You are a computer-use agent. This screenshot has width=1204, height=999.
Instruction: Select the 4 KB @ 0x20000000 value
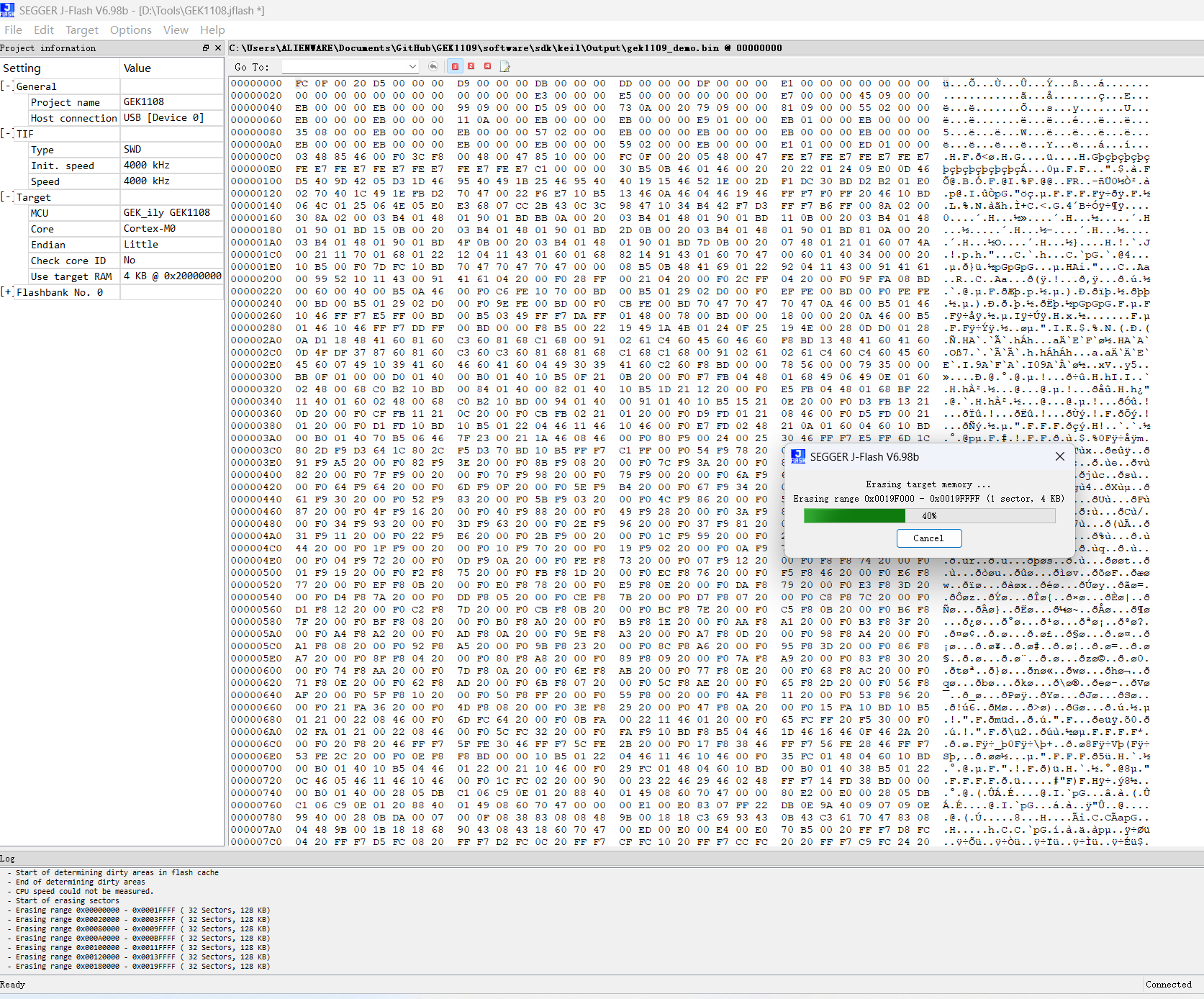(x=173, y=276)
